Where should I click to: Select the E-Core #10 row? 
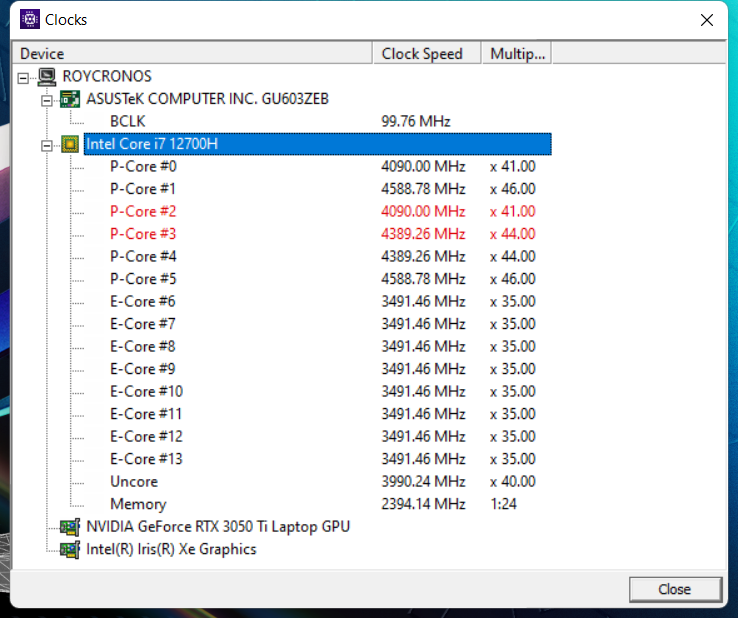(146, 392)
